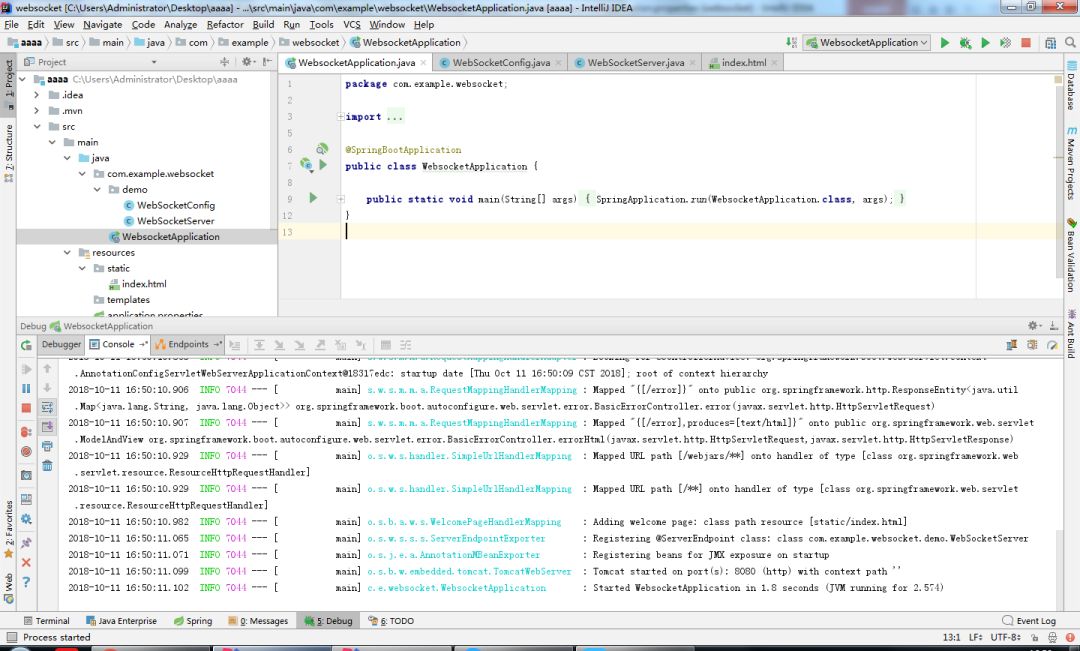Start Debug with the bug icon

965,43
